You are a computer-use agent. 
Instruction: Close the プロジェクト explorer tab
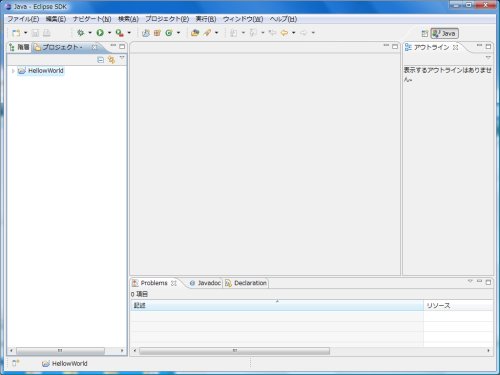click(x=94, y=47)
